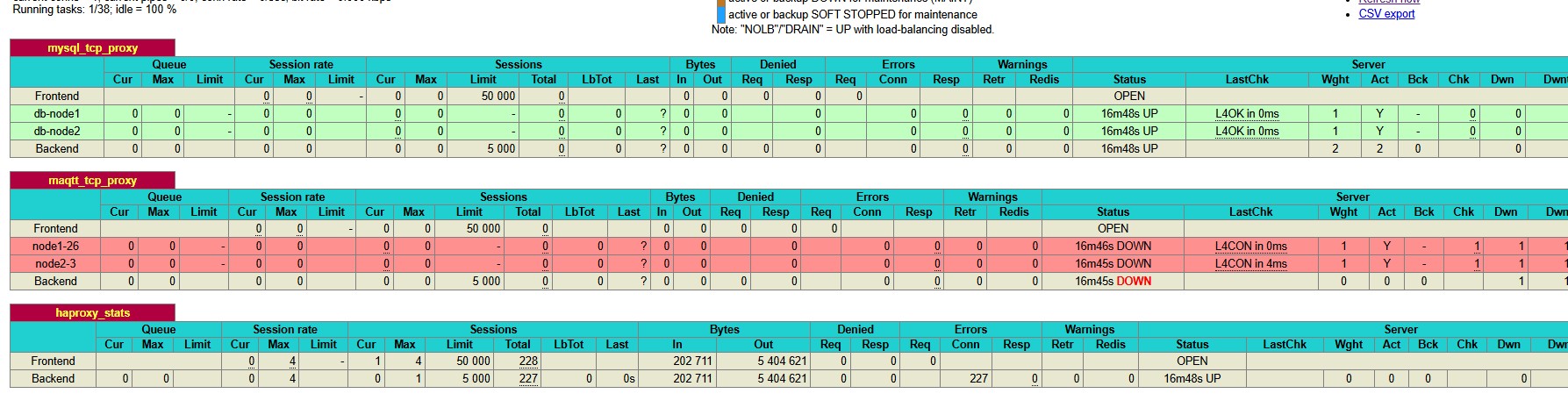1568x415 pixels.
Task: Click Backend row label in maqtt_tcp_proxy table
Action: (55, 282)
